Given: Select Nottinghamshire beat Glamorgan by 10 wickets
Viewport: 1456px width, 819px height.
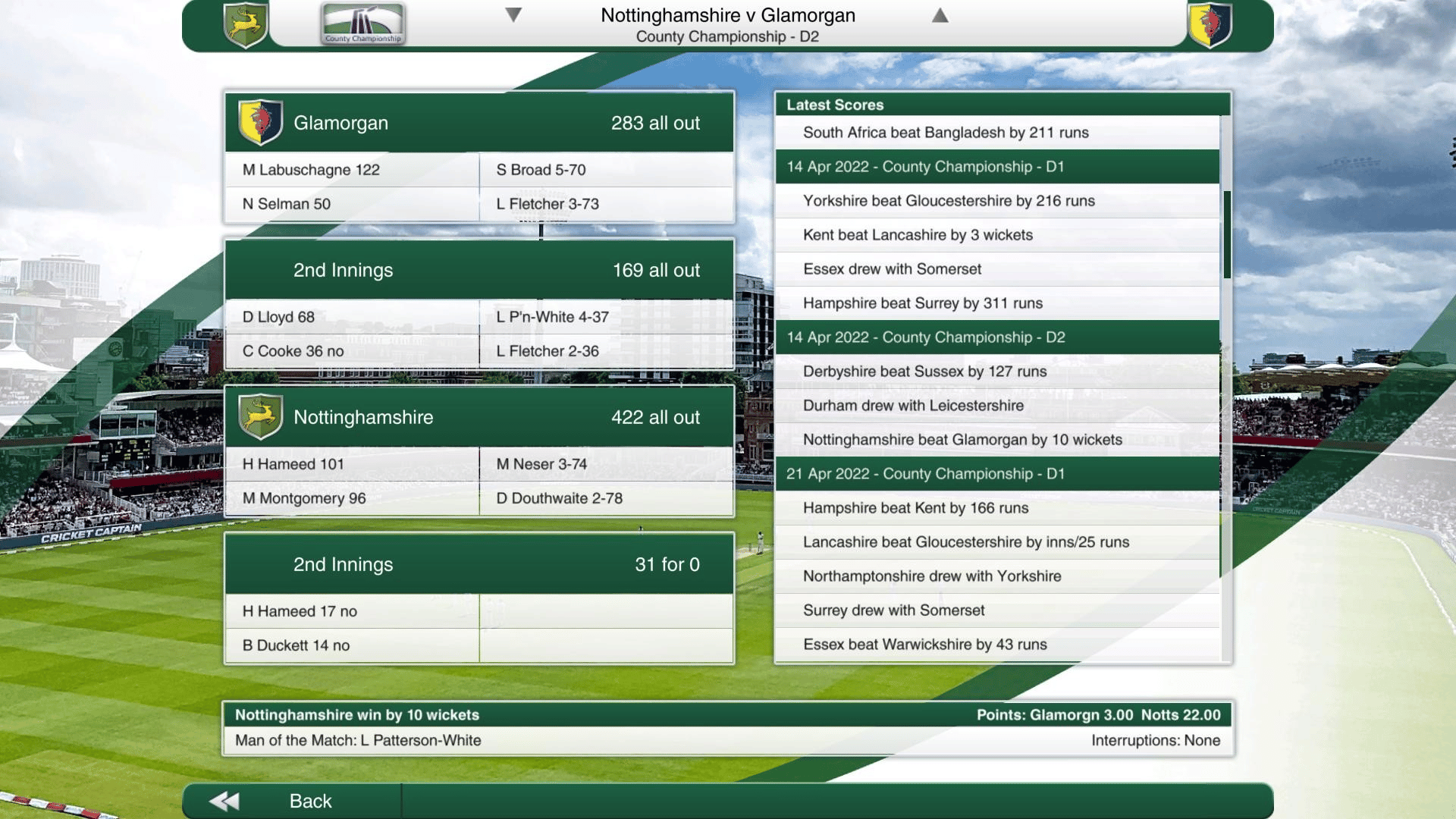Looking at the screenshot, I should point(962,440).
